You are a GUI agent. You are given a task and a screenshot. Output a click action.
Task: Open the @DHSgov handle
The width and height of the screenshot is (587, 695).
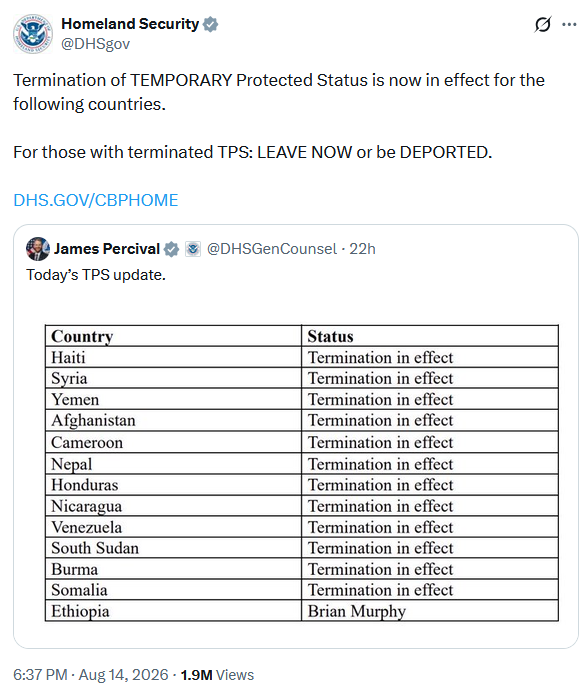95,44
